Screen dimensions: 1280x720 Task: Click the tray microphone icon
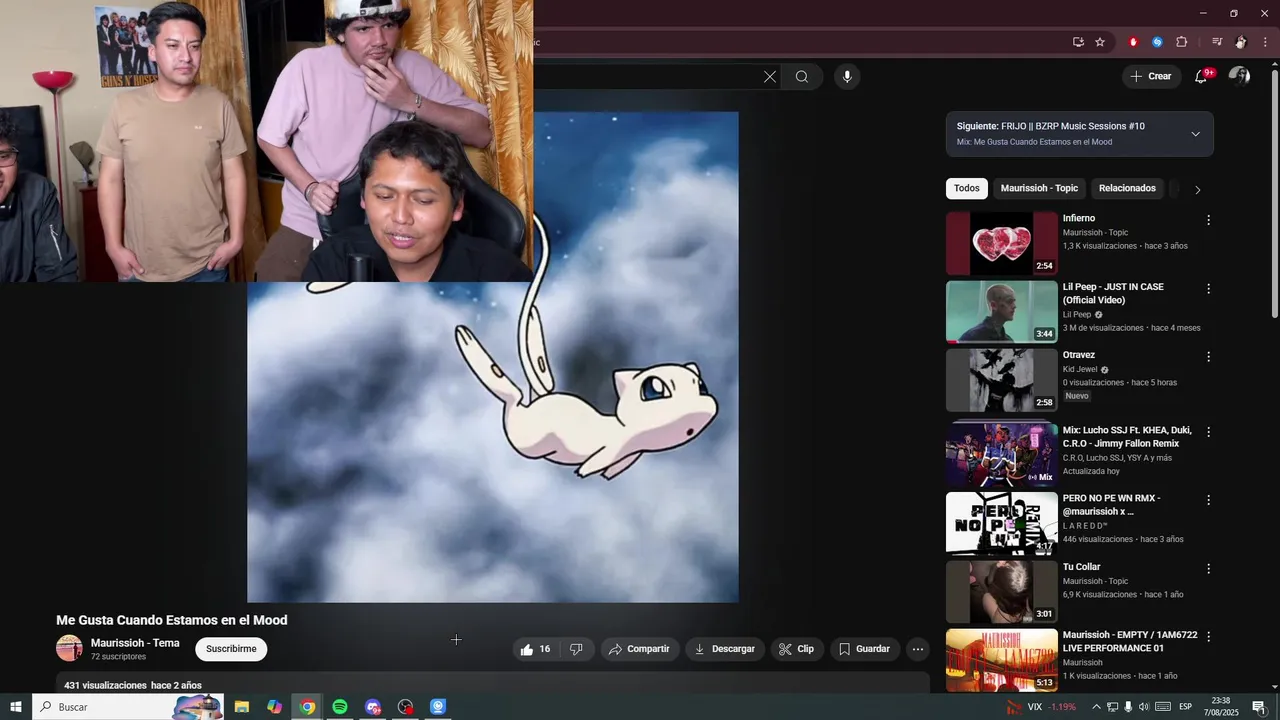1128,707
